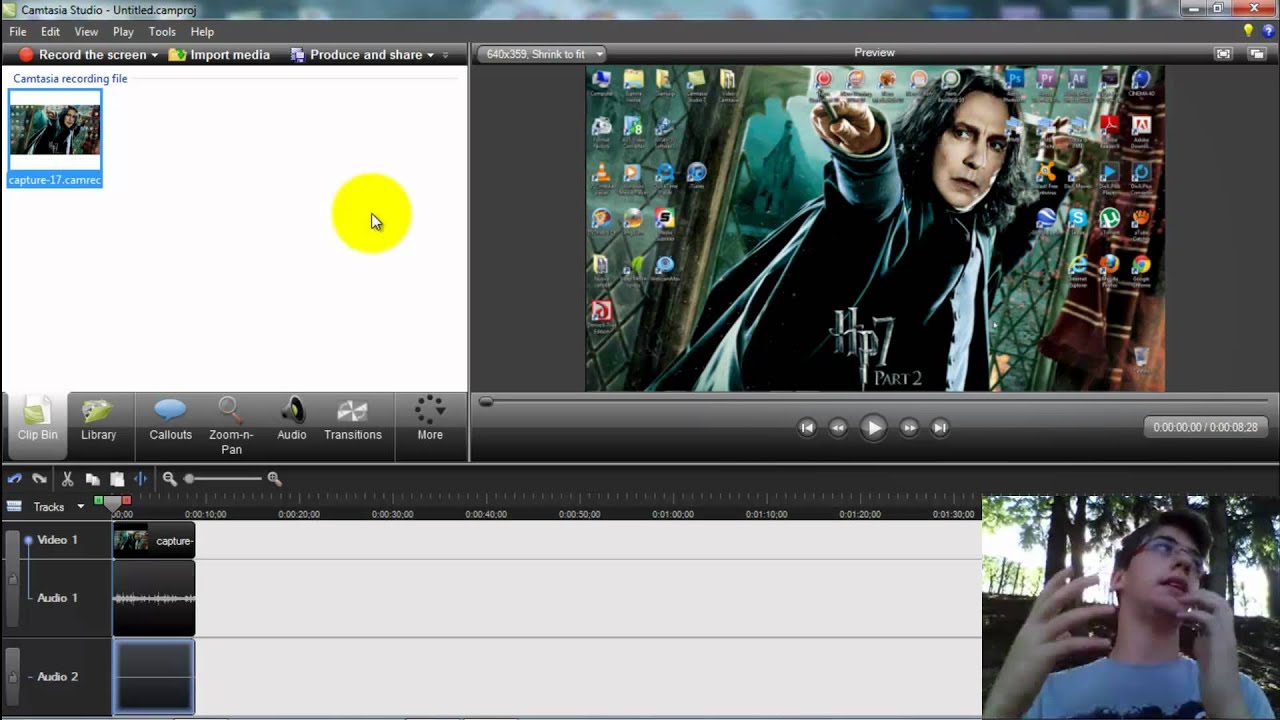Image resolution: width=1280 pixels, height=720 pixels.
Task: Open the Play menu
Action: [123, 32]
